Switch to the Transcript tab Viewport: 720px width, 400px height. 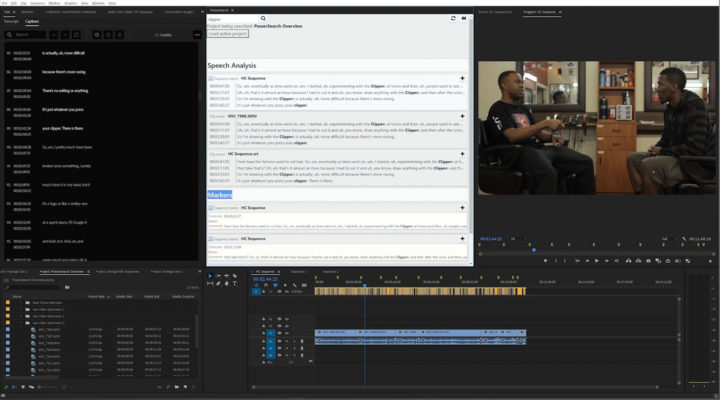click(11, 22)
